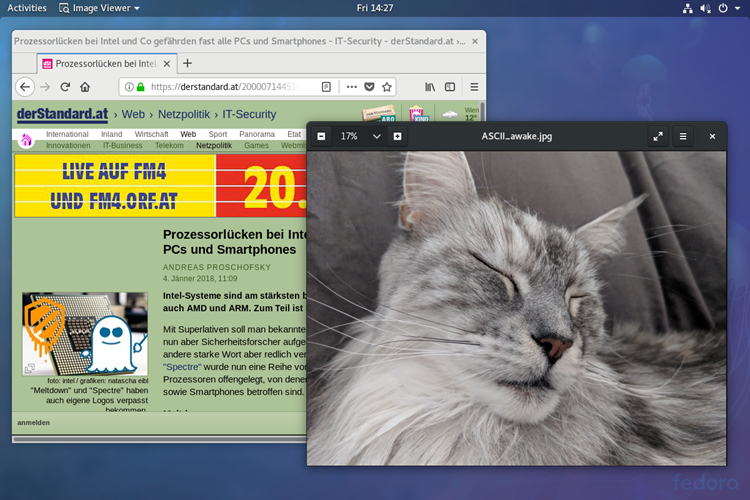Open the Telekom subsection

tap(169, 145)
